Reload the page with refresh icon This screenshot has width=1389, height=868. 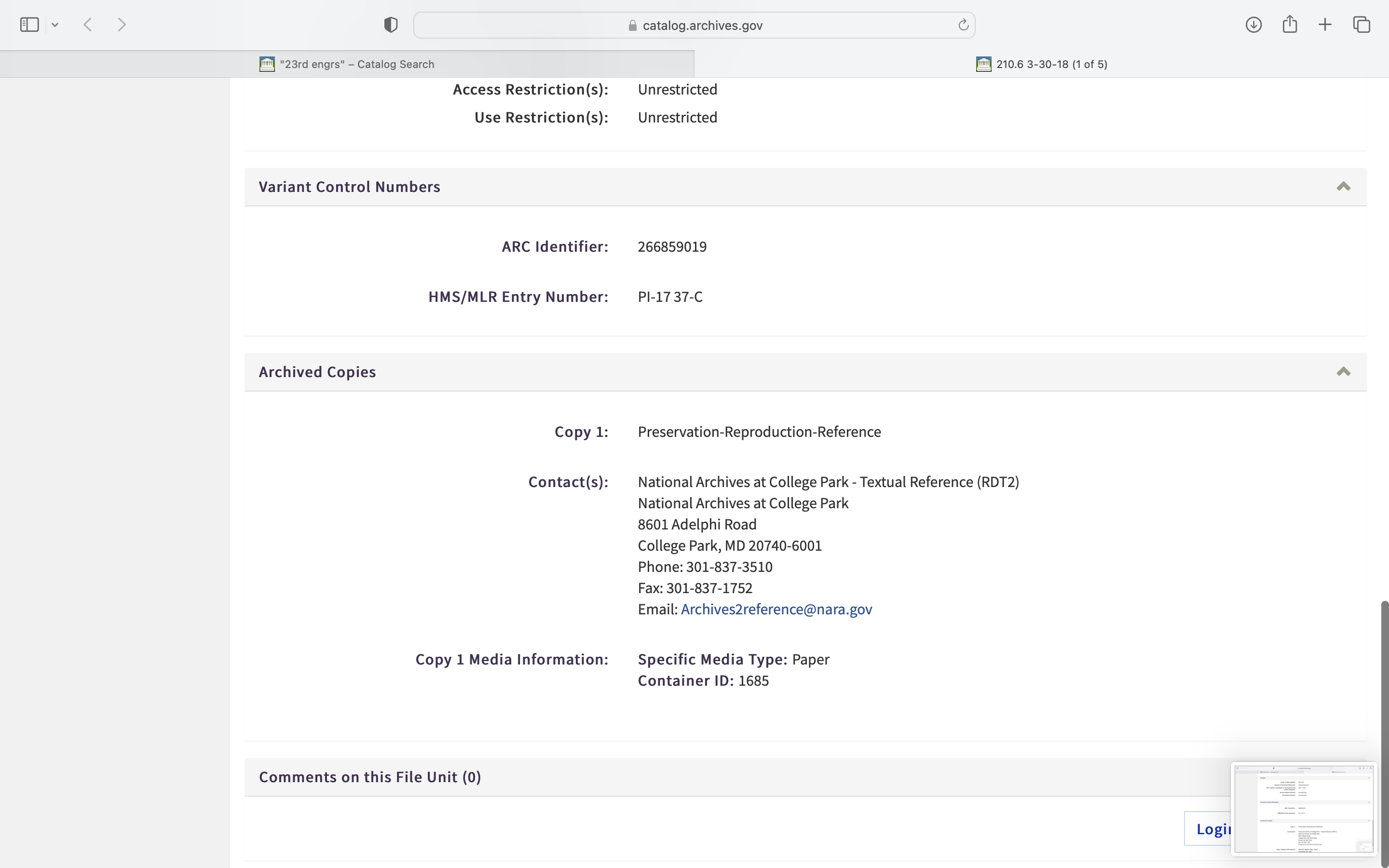click(x=963, y=25)
